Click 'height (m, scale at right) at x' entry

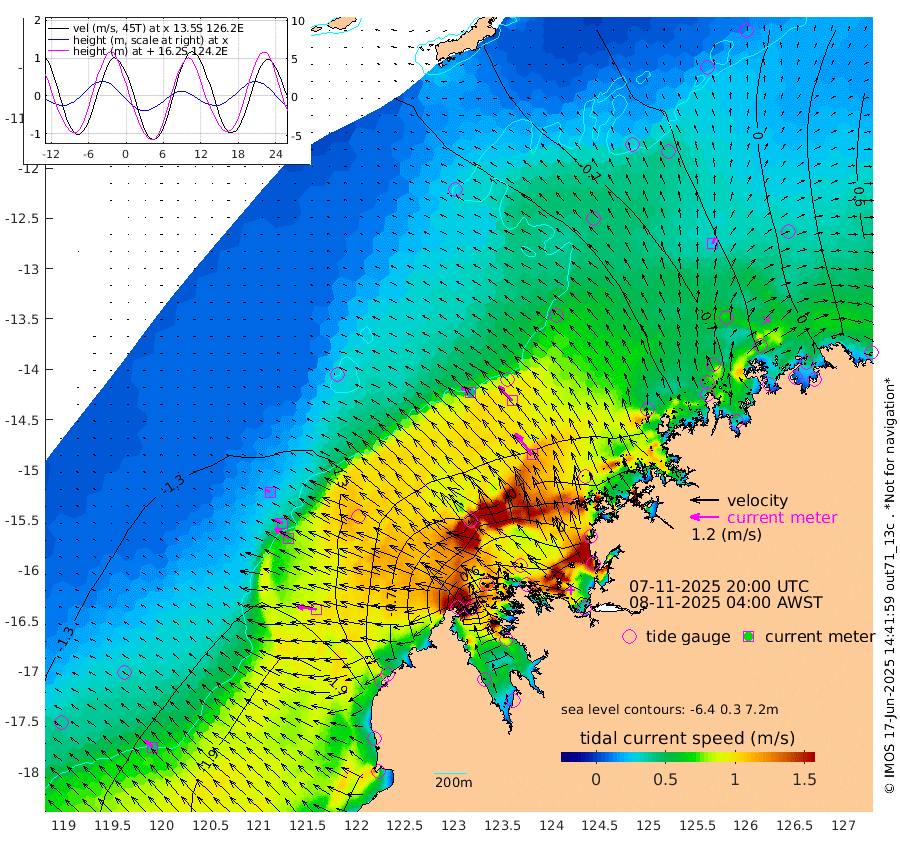[150, 40]
